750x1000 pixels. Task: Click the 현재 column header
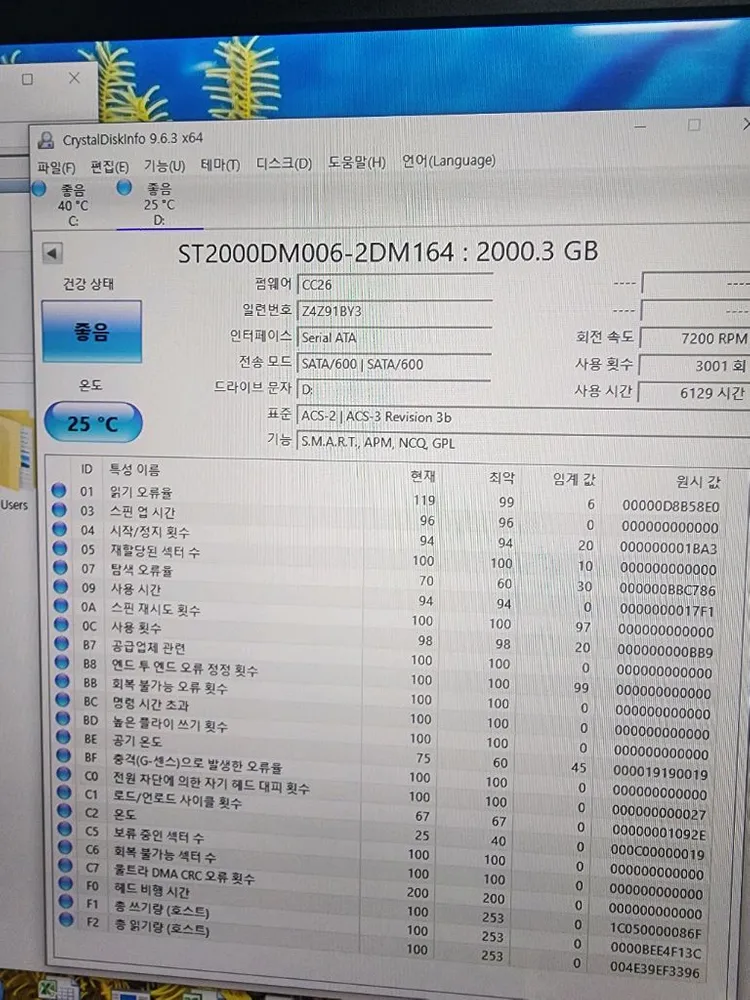tap(423, 476)
